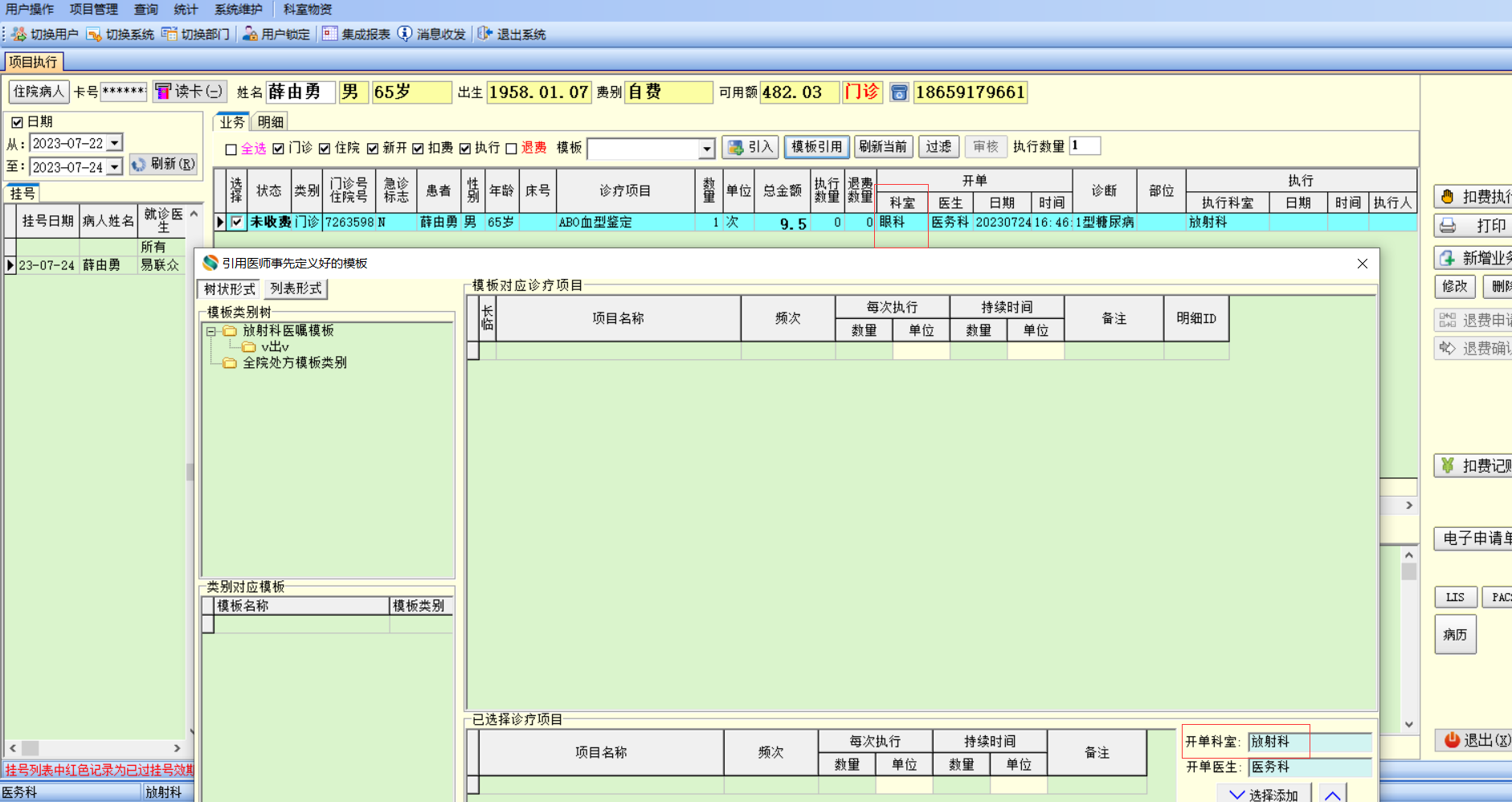Enable the 退费 filter checkbox
1512x802 pixels.
click(511, 149)
